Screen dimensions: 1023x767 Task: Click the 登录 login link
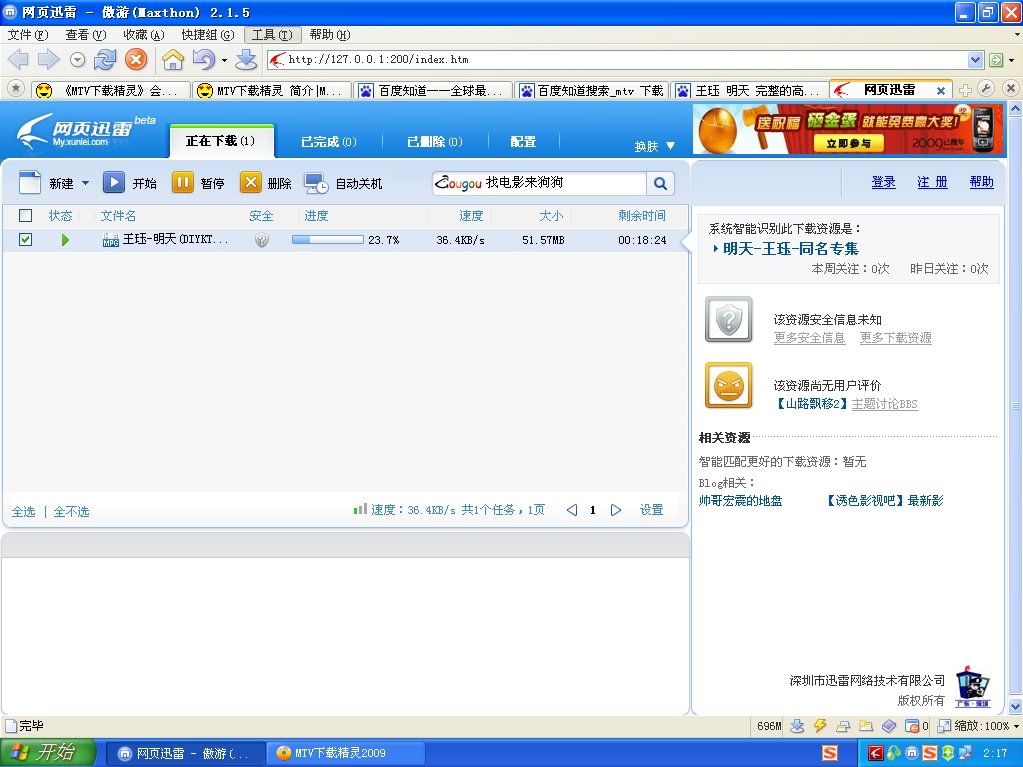[883, 182]
